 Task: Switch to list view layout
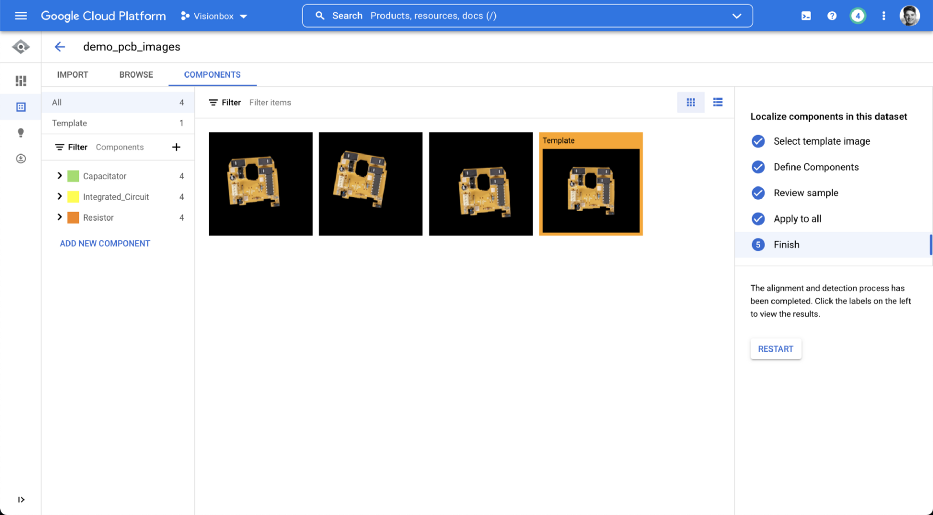point(718,102)
